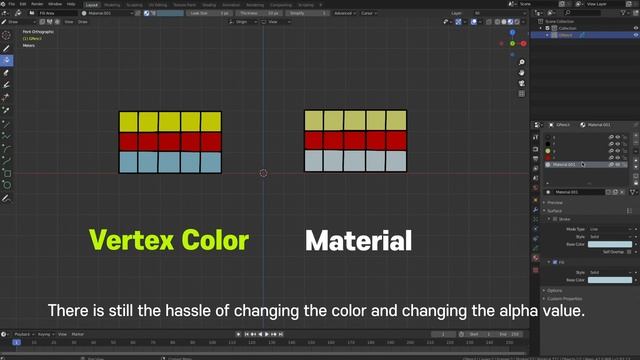The height and width of the screenshot is (360, 640).
Task: Select the Cursor tool in left toolbar
Action: click(x=7, y=36)
